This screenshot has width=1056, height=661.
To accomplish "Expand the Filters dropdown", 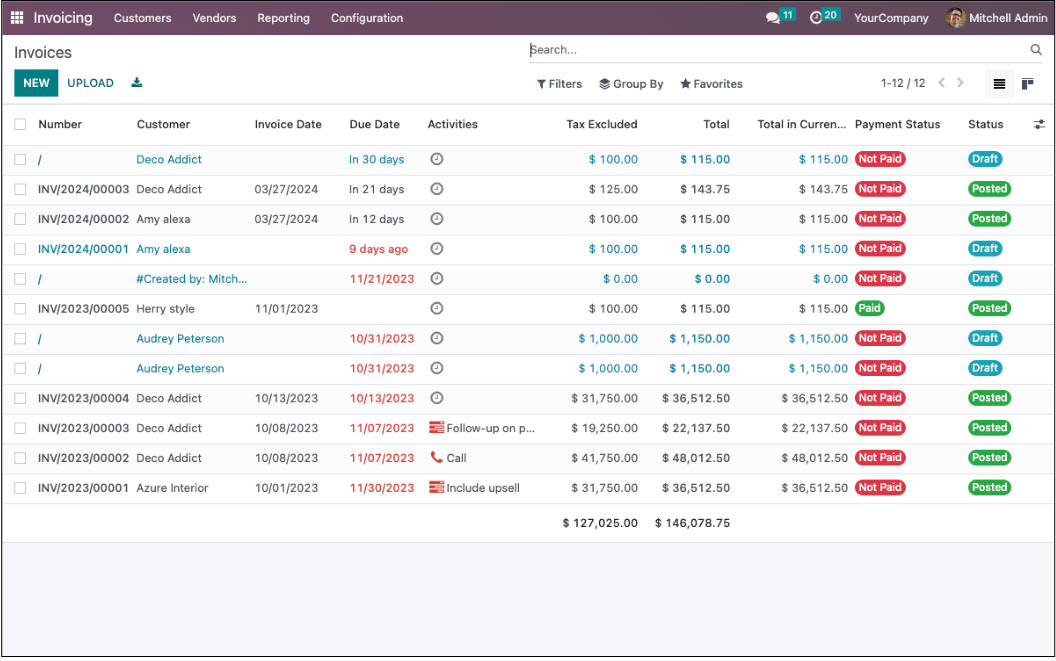I will pos(559,84).
